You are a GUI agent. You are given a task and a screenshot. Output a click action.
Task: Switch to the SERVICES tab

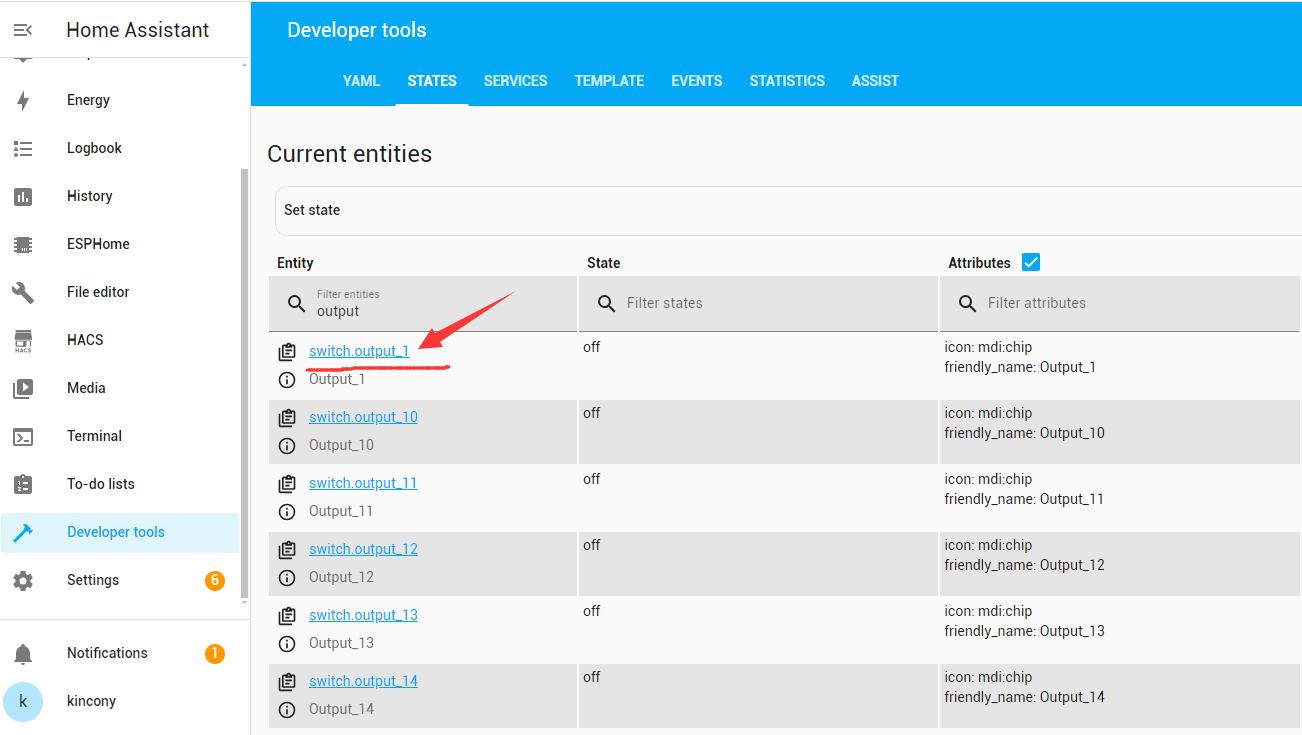515,81
